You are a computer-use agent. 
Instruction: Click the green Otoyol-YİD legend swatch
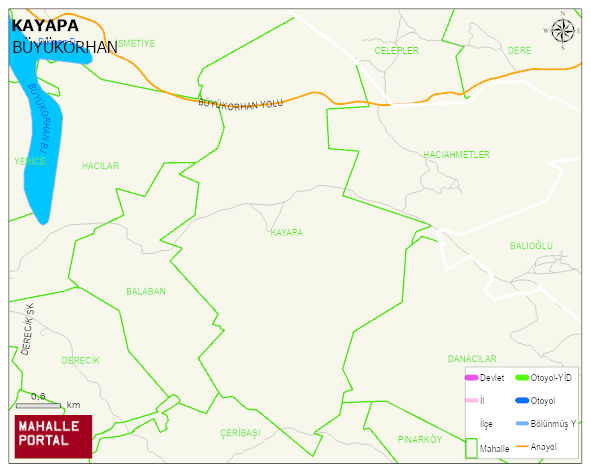click(x=522, y=377)
